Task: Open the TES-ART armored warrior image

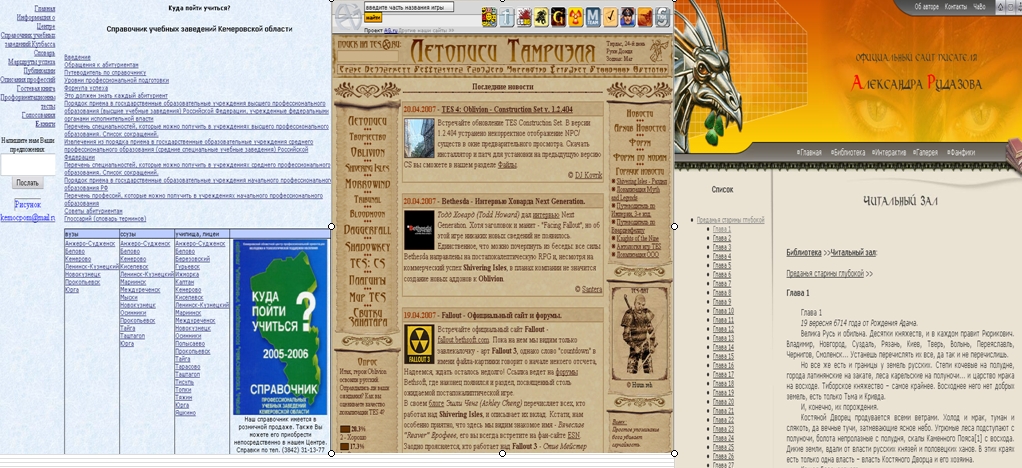Action: click(x=638, y=336)
